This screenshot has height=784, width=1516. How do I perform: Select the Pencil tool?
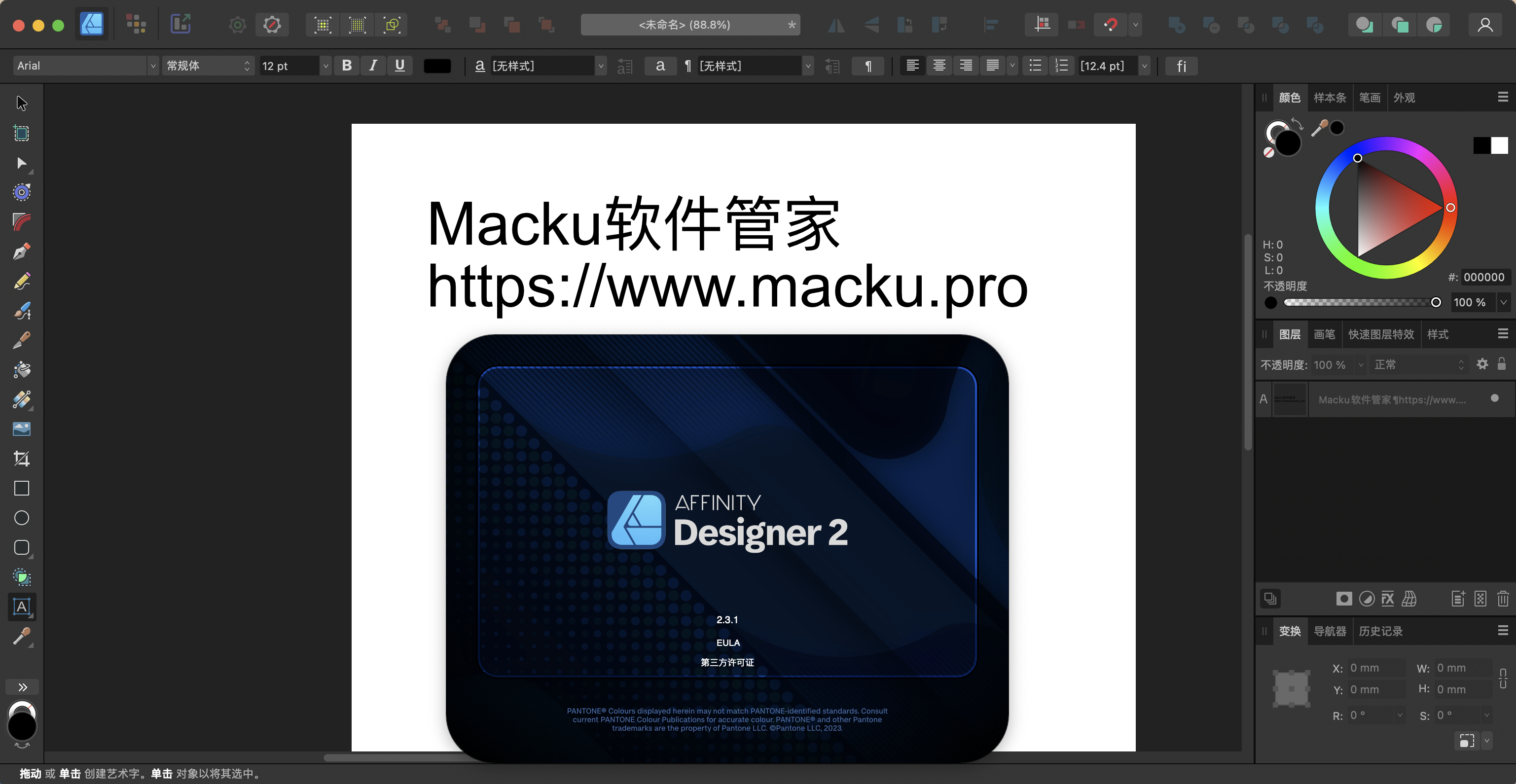pos(22,282)
